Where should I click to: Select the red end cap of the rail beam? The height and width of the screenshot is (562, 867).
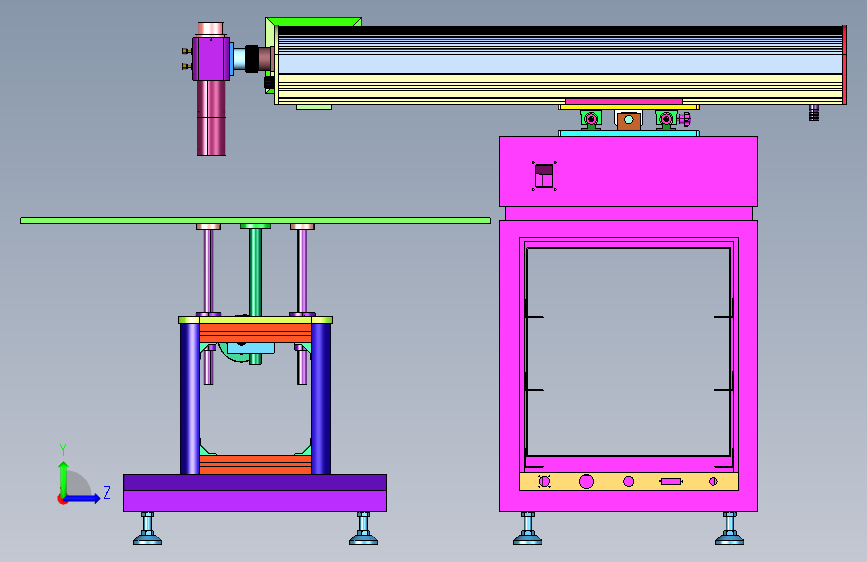click(844, 65)
